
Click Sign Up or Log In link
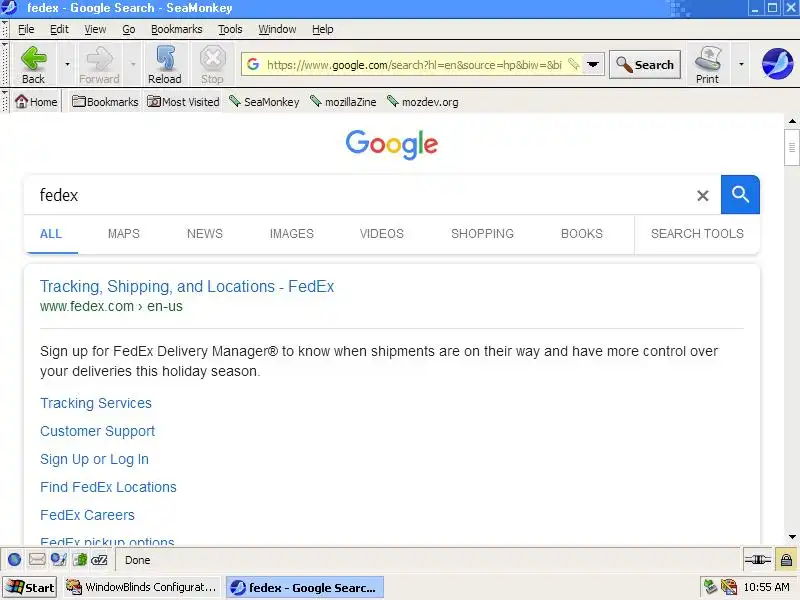94,459
